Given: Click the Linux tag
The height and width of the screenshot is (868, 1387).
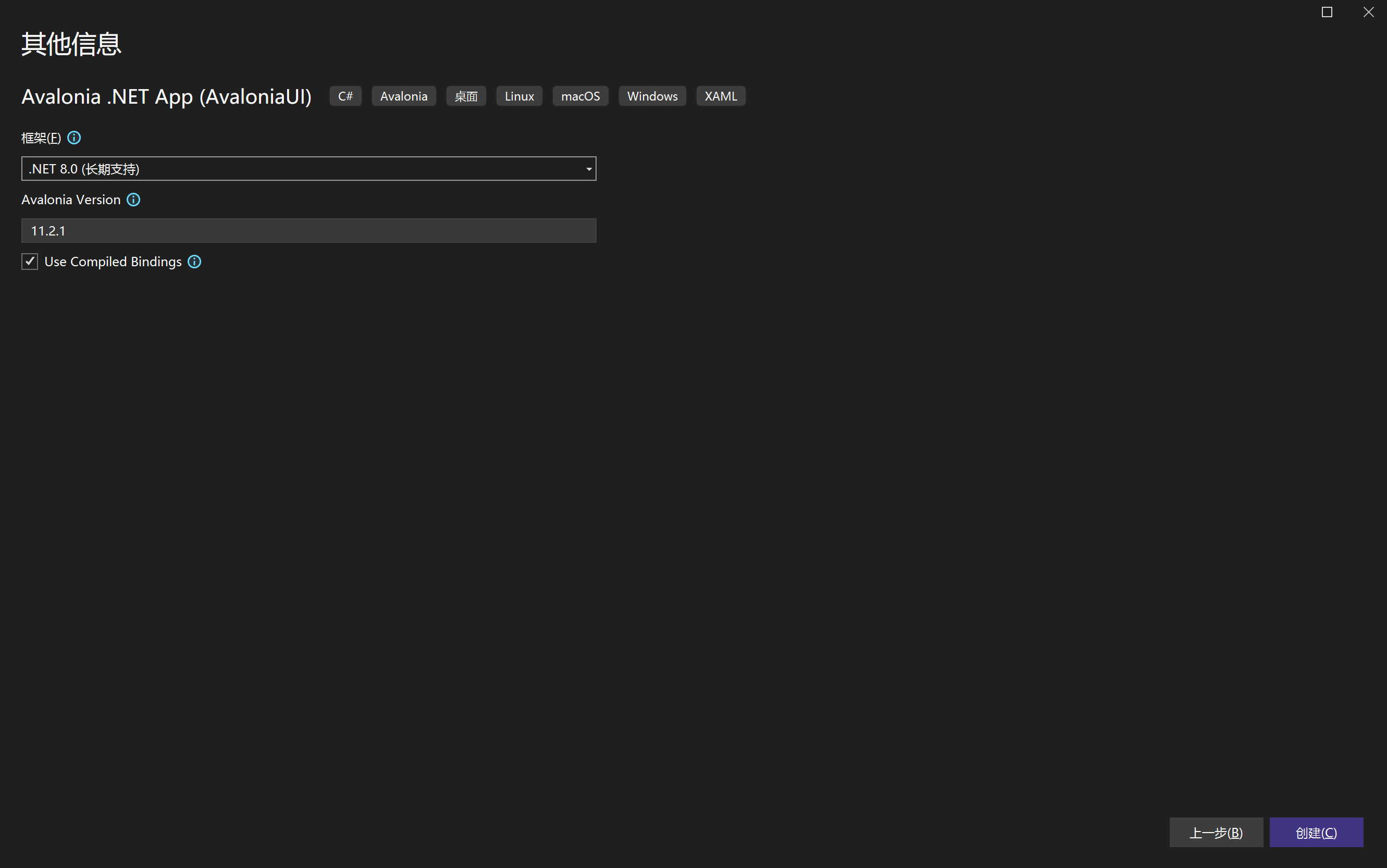Looking at the screenshot, I should 519,96.
